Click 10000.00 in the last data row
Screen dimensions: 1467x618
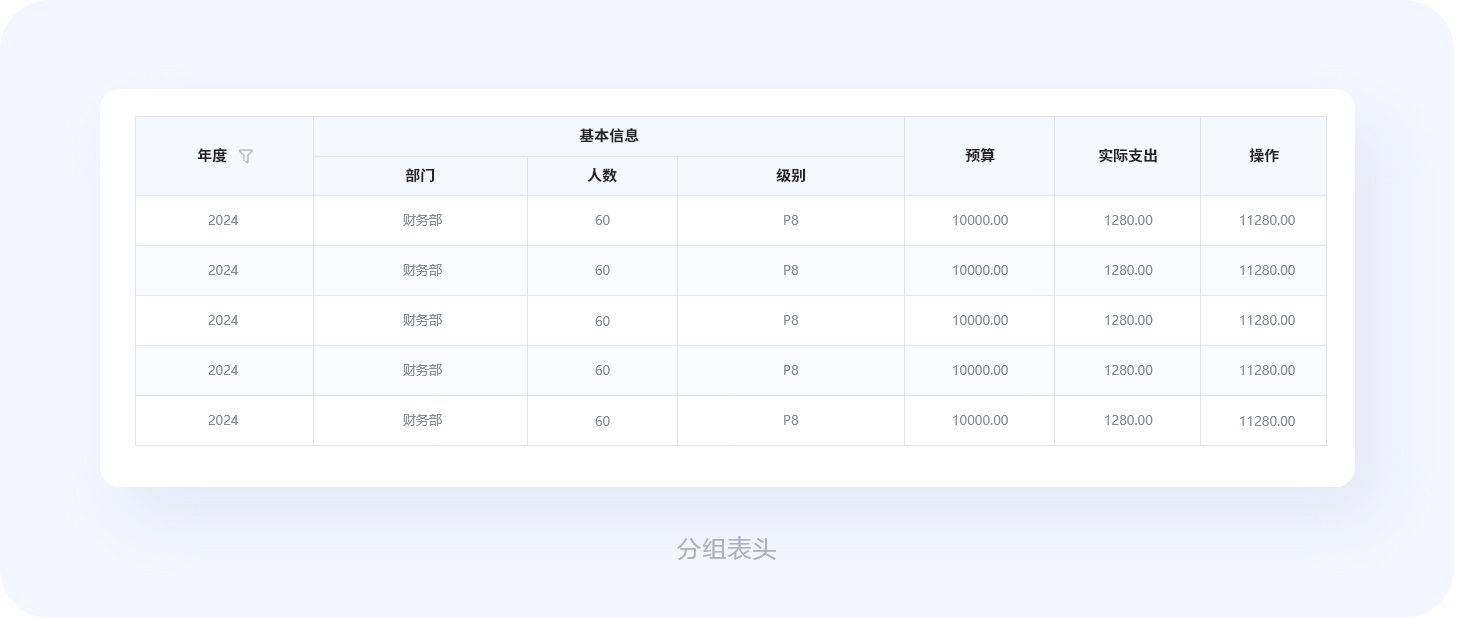tap(980, 420)
